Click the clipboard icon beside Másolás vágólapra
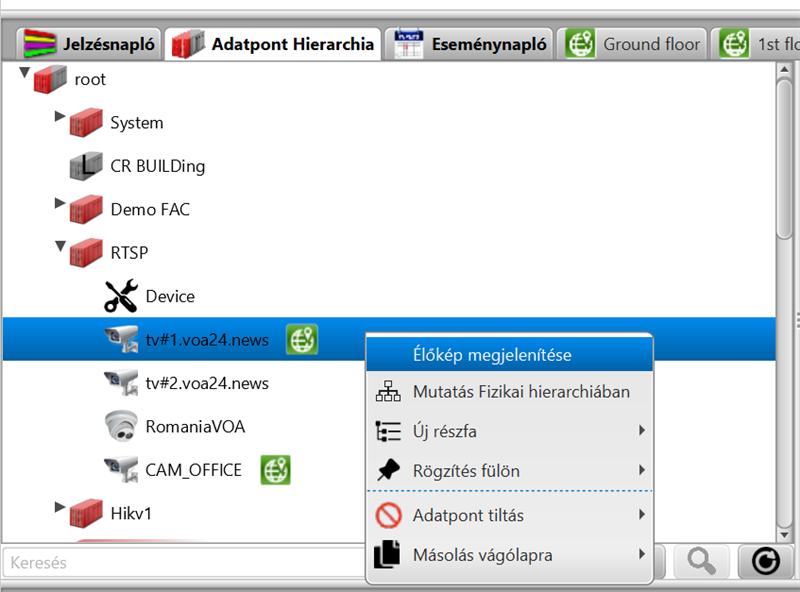This screenshot has width=800, height=592. pyautogui.click(x=388, y=552)
